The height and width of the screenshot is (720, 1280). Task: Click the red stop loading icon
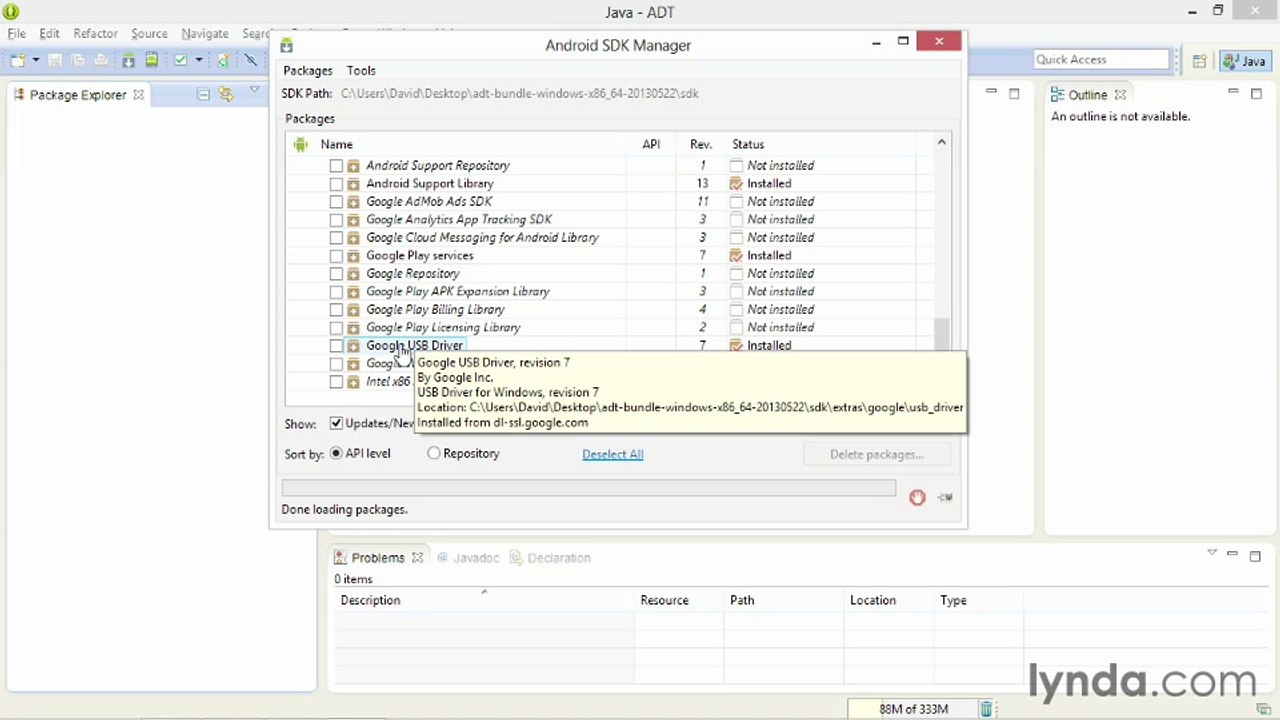(x=917, y=497)
